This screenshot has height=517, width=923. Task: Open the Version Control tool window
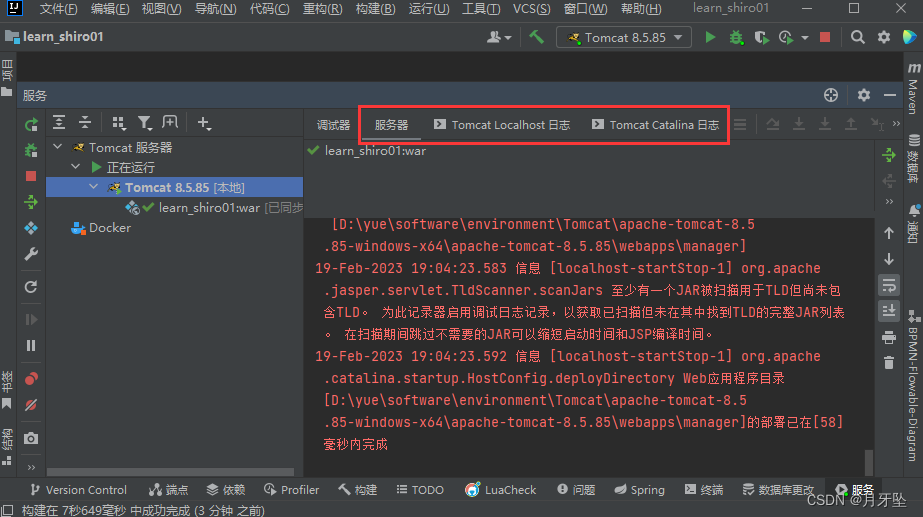pyautogui.click(x=78, y=490)
